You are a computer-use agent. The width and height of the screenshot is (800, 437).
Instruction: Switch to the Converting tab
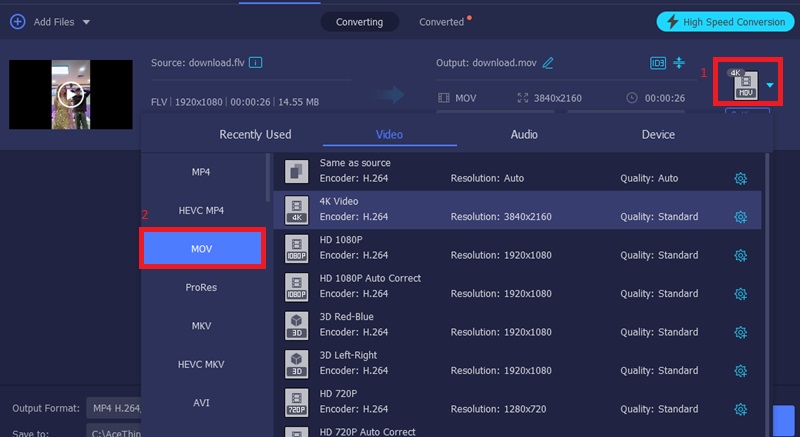(359, 22)
